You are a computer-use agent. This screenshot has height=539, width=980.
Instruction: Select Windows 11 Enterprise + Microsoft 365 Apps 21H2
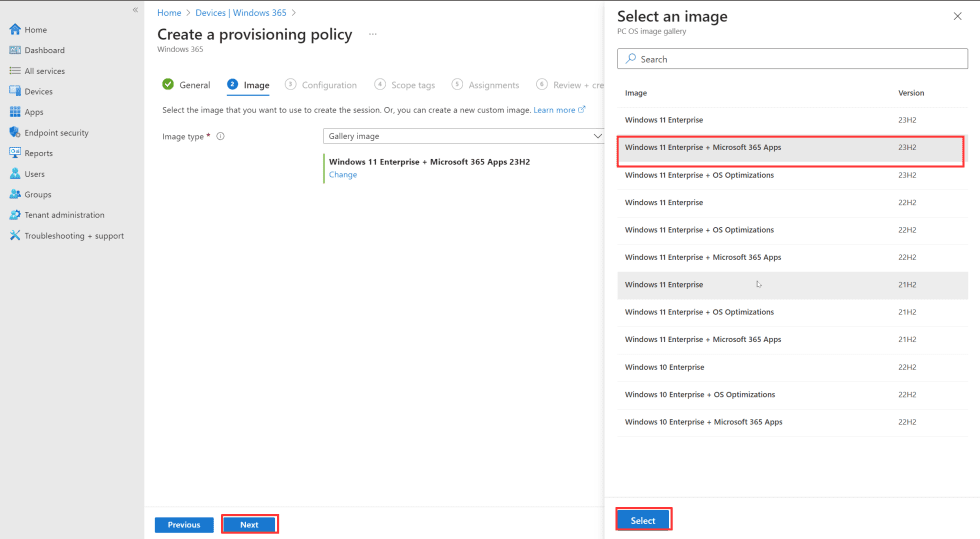pyautogui.click(x=792, y=340)
